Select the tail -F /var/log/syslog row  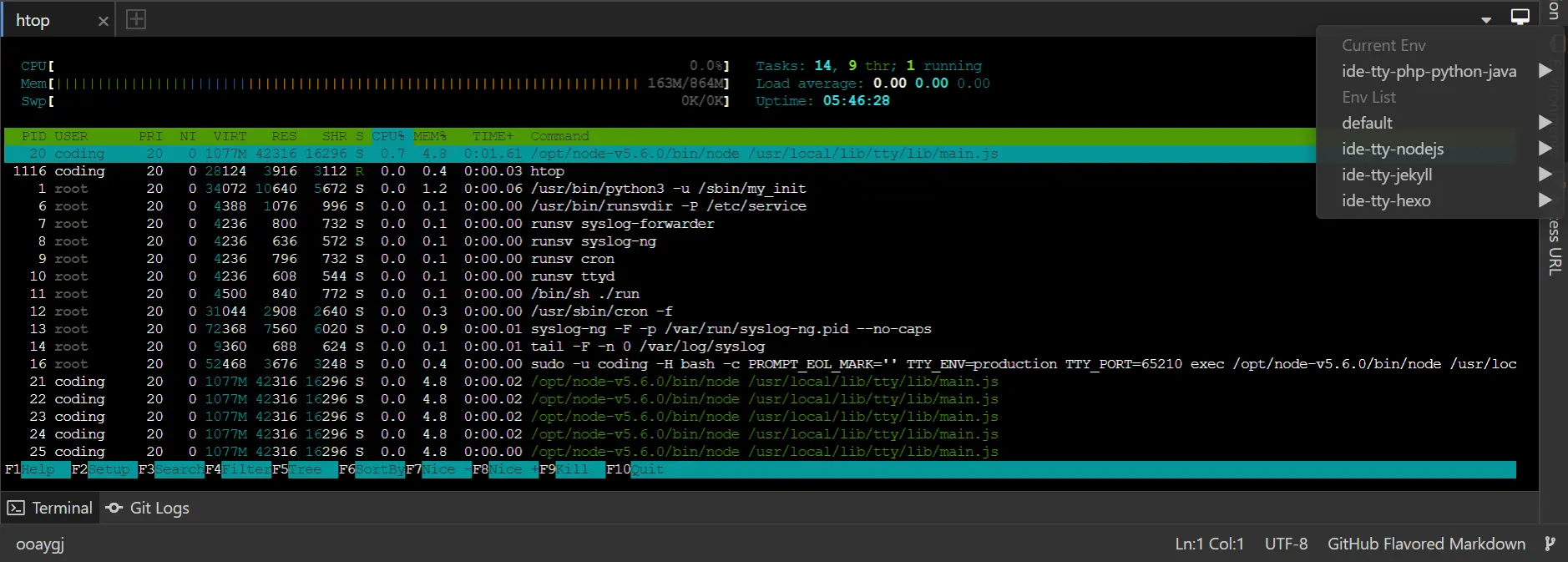pos(760,347)
